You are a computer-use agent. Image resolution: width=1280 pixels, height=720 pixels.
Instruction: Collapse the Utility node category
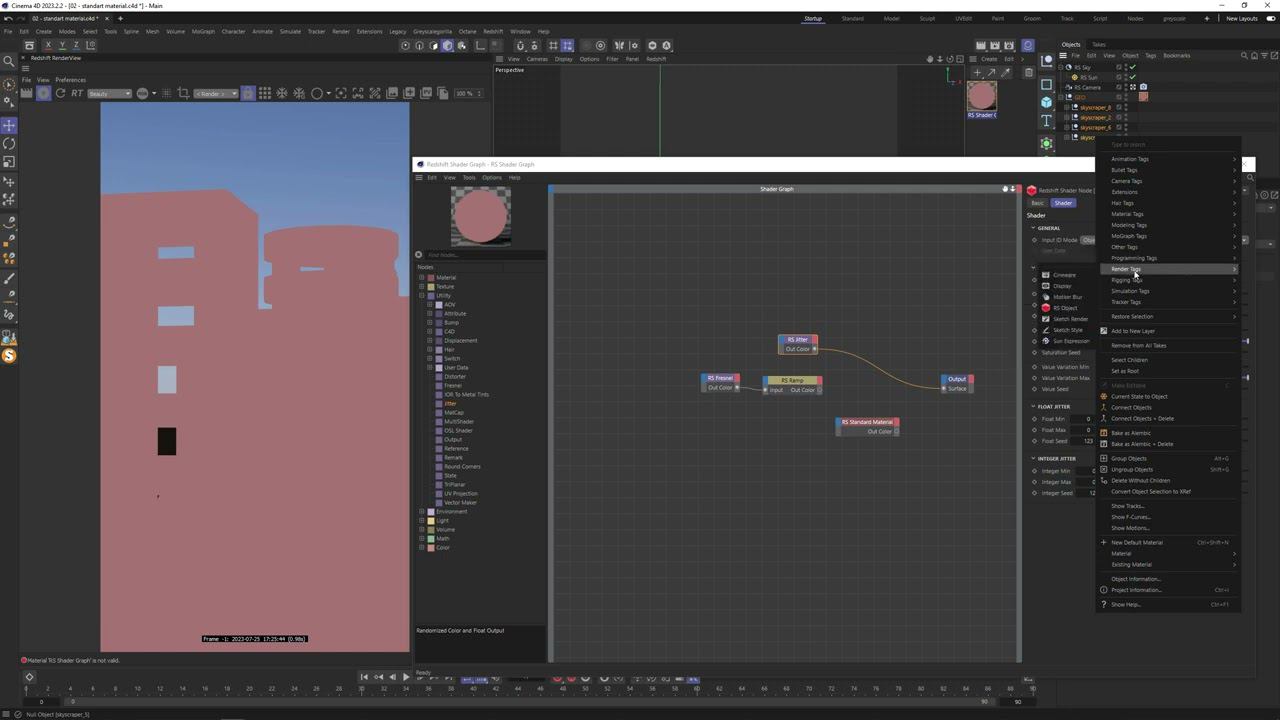422,296
